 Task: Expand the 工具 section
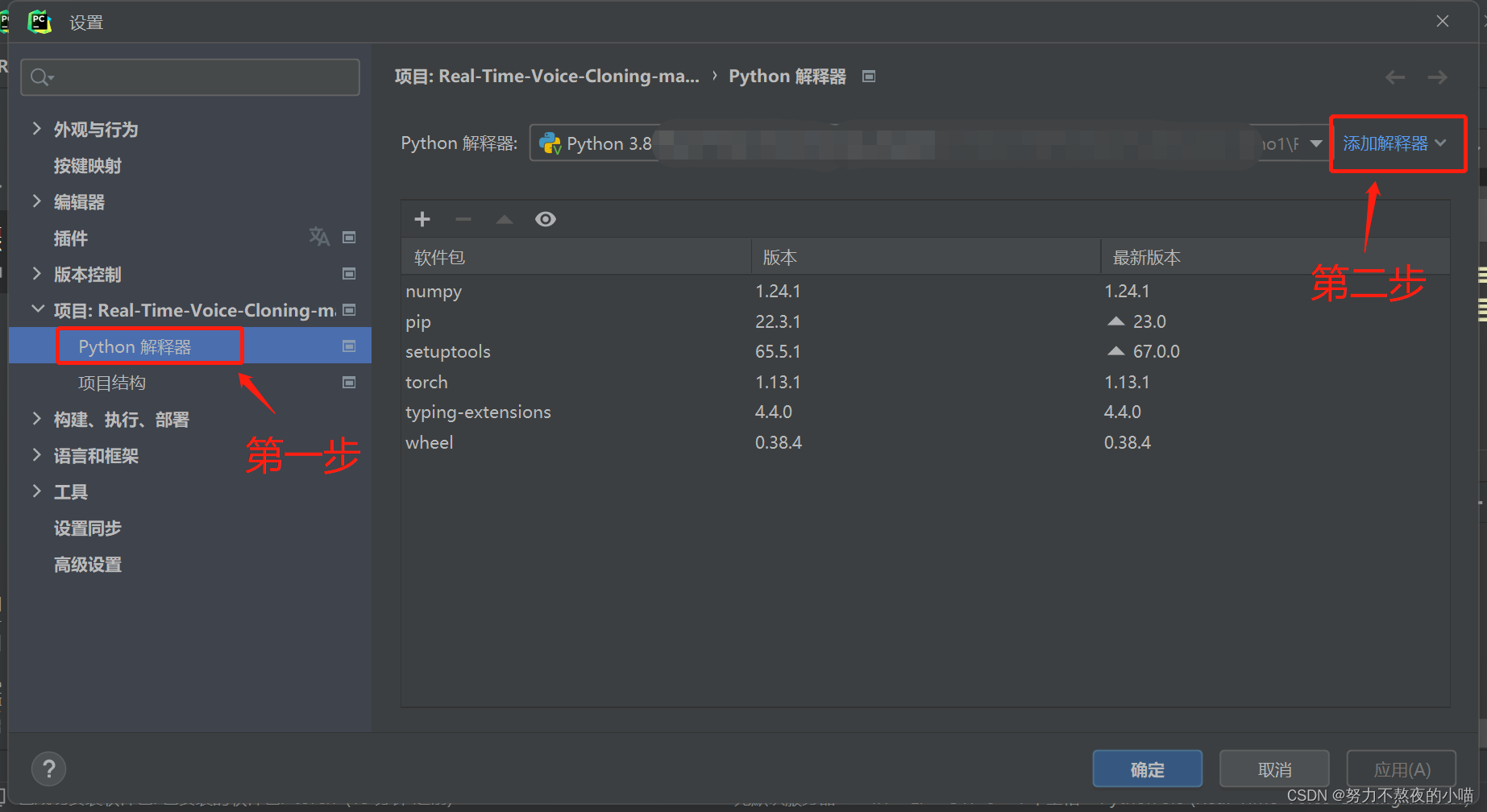pos(36,491)
